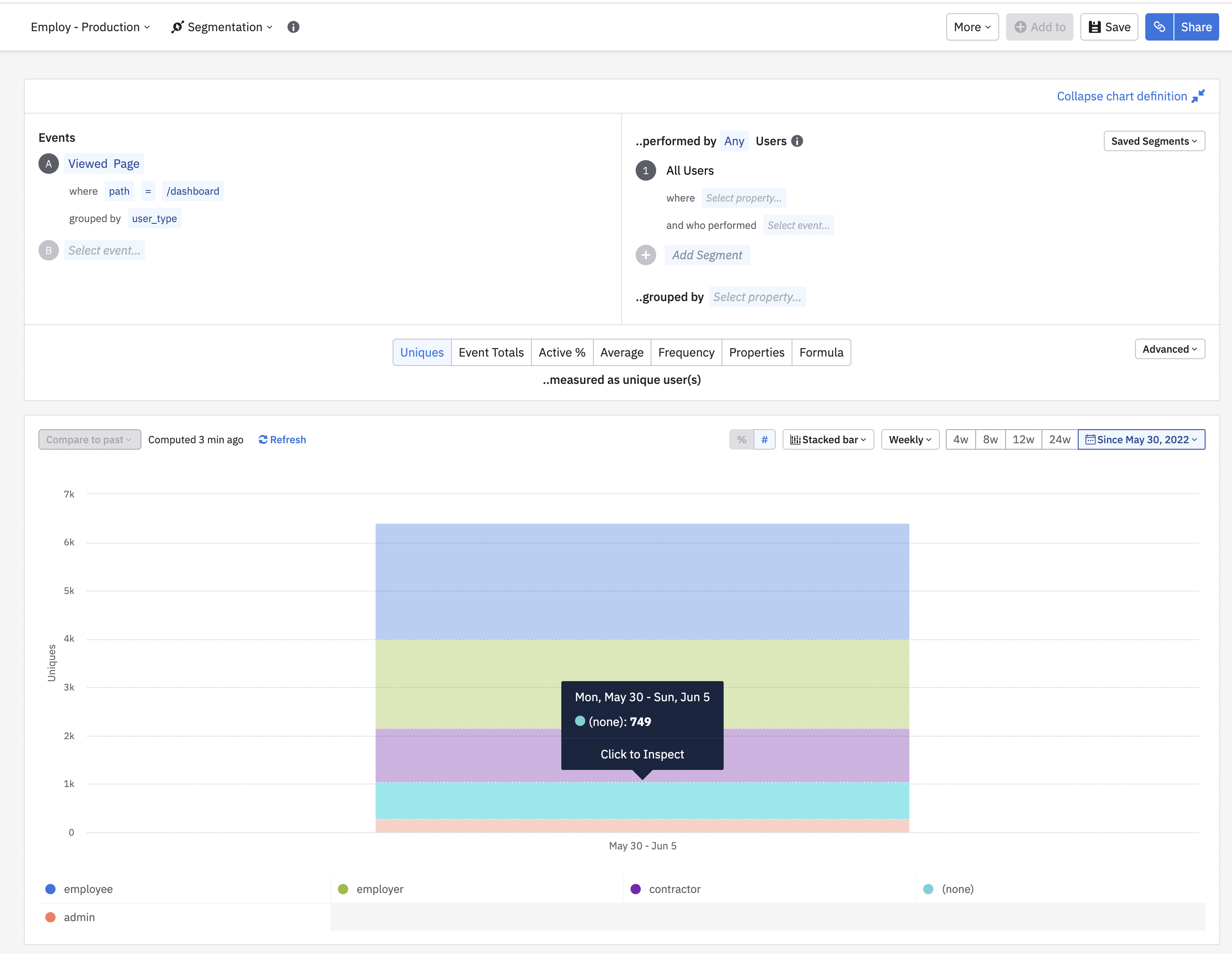
Task: Toggle absolute number display mode
Action: (x=764, y=440)
